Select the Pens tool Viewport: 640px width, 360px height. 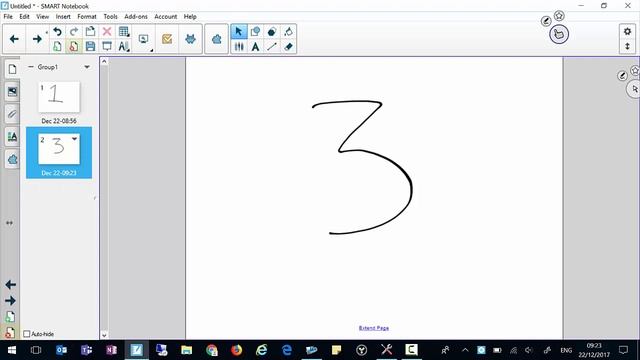[239, 46]
